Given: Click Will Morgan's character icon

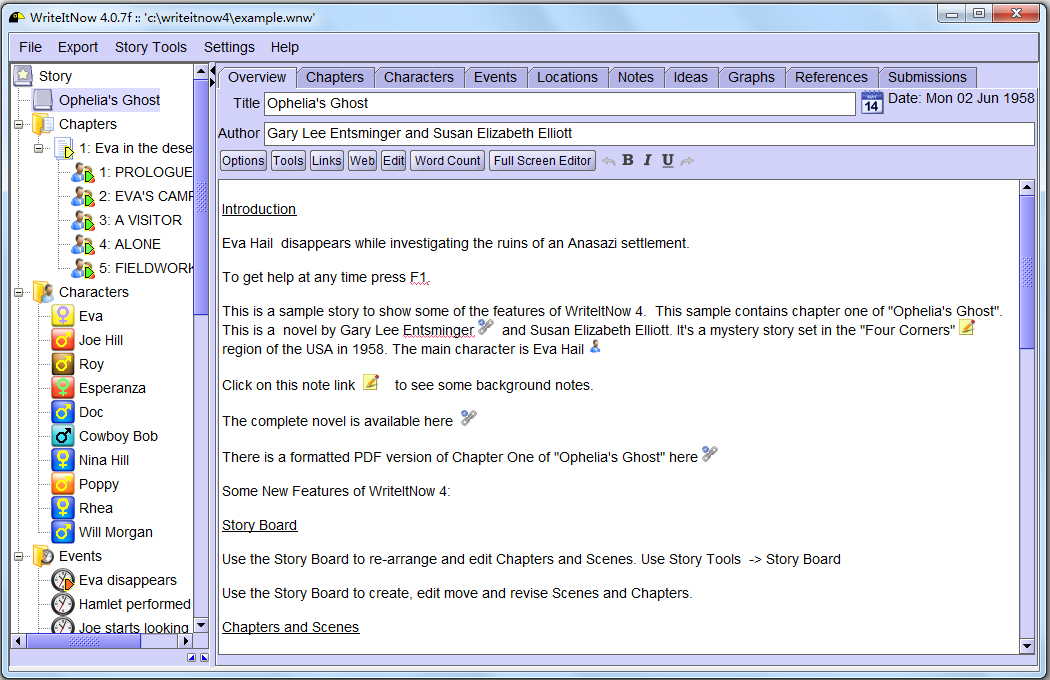Looking at the screenshot, I should [63, 532].
